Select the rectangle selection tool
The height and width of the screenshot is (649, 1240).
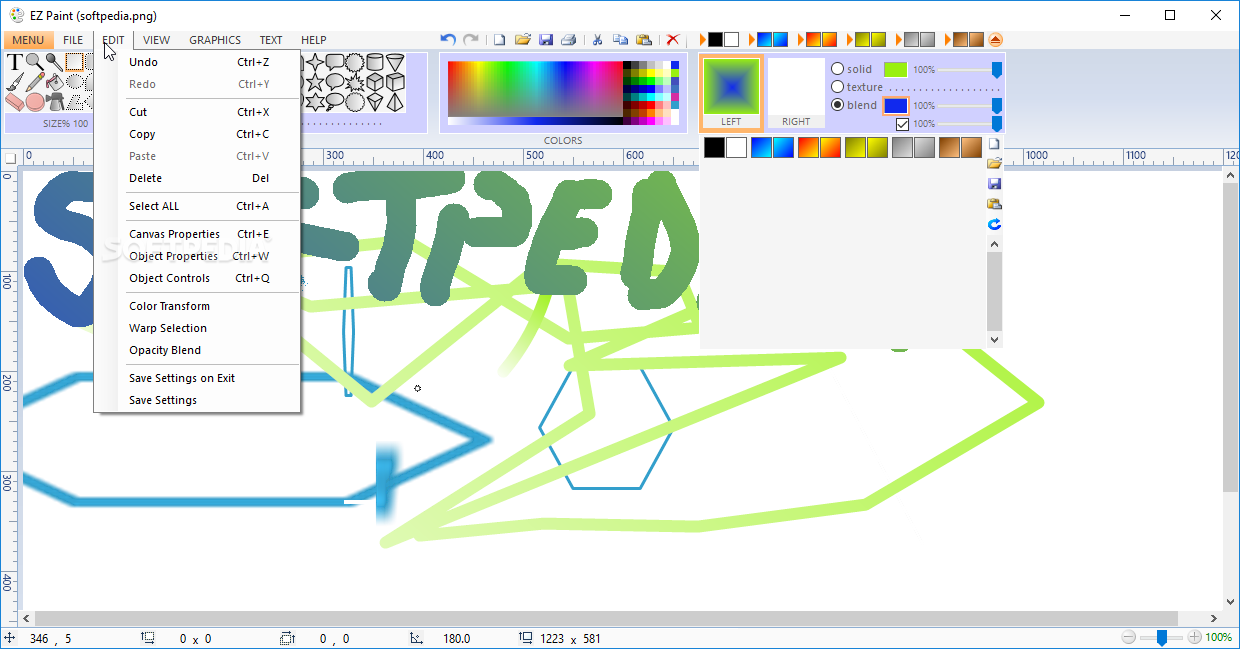(74, 62)
